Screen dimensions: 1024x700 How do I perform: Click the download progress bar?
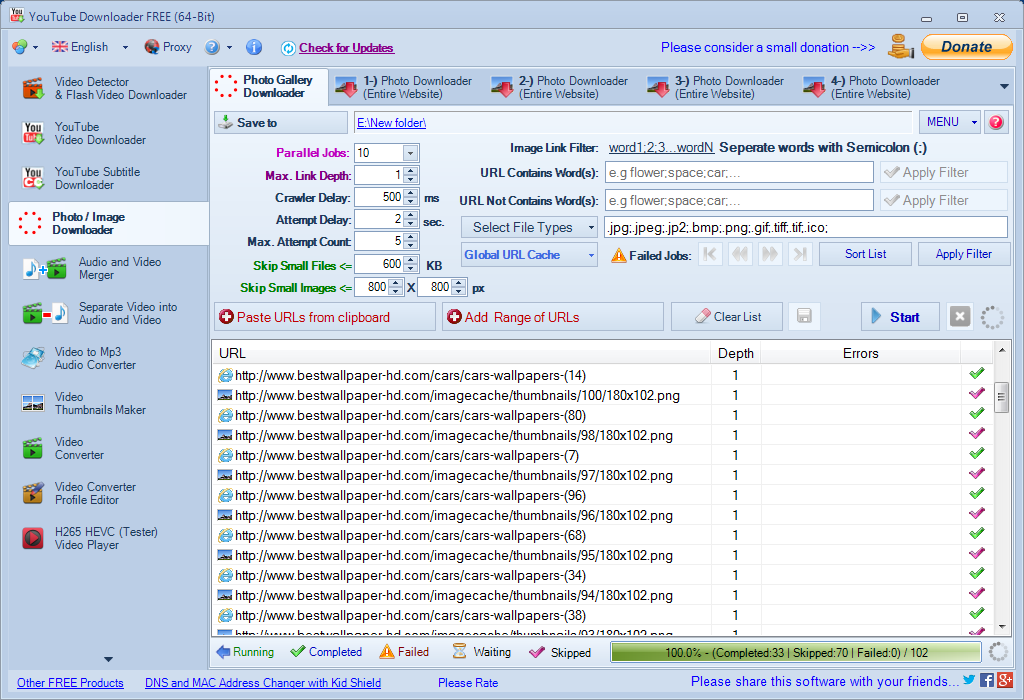[x=796, y=652]
